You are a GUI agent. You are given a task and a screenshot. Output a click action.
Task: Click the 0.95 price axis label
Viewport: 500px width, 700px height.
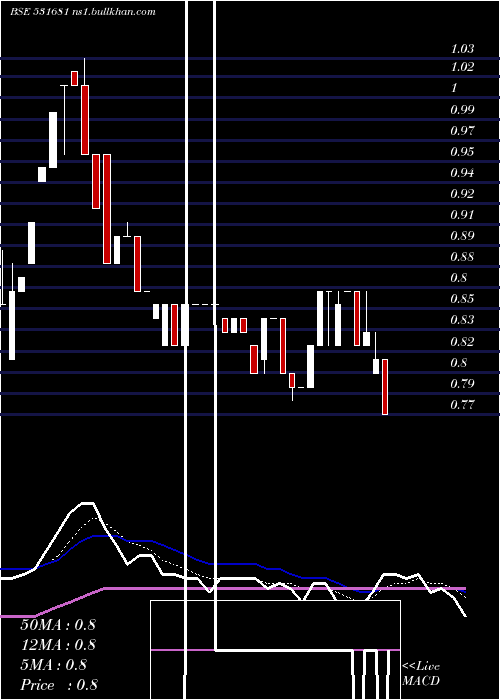[x=462, y=152]
